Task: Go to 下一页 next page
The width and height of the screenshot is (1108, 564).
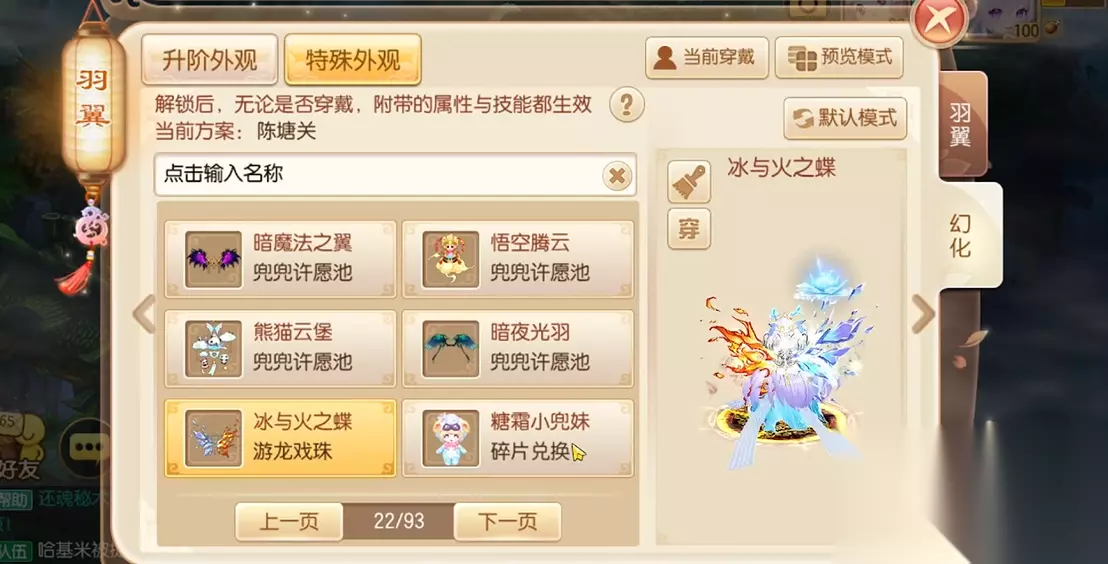Action: (507, 522)
